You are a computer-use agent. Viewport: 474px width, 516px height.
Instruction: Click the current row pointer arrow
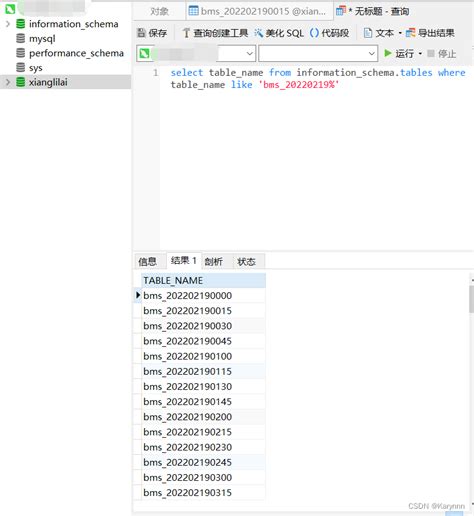pos(138,295)
